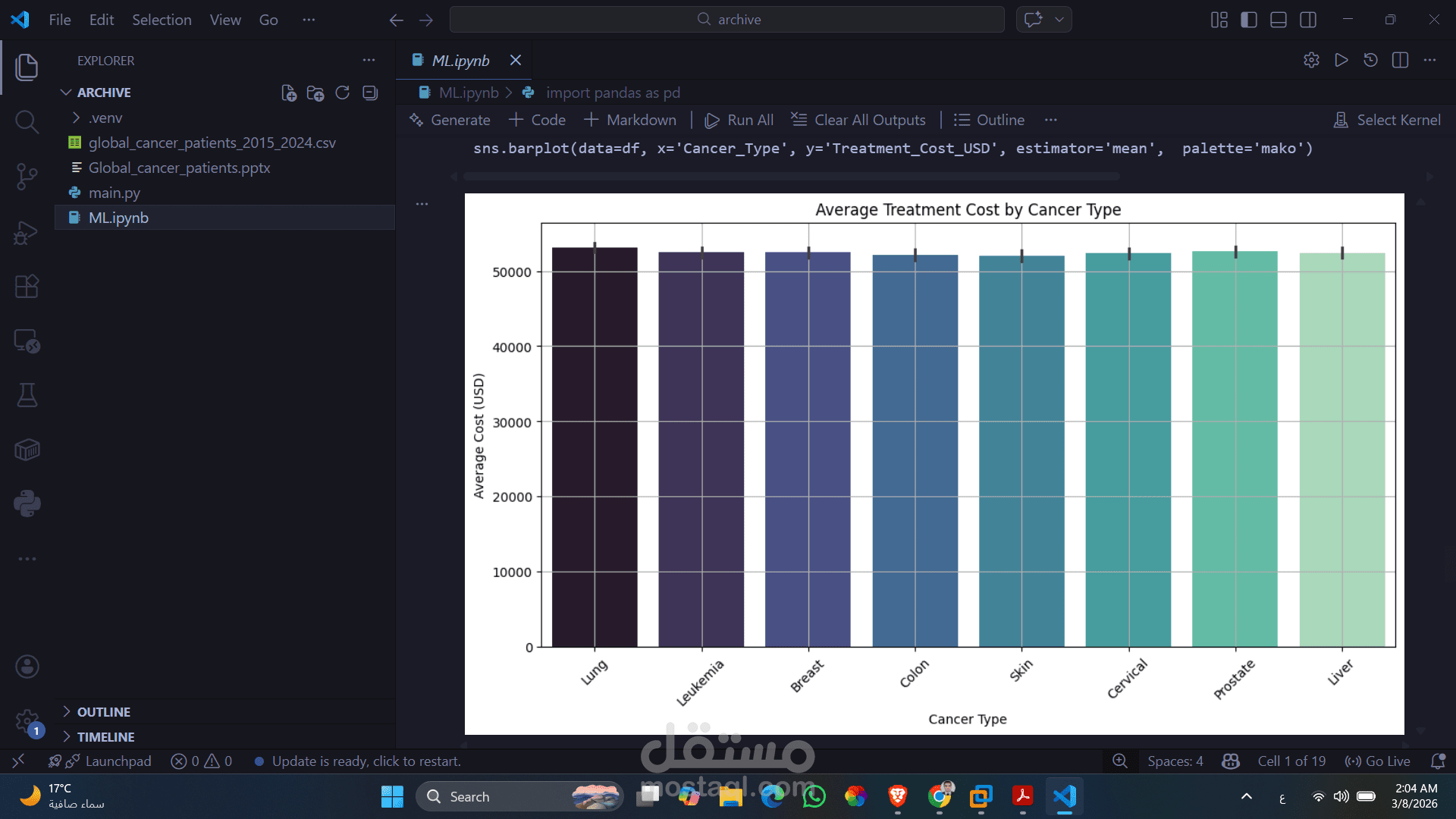Run All notebook cells
This screenshot has width=1456, height=819.
pyautogui.click(x=739, y=120)
